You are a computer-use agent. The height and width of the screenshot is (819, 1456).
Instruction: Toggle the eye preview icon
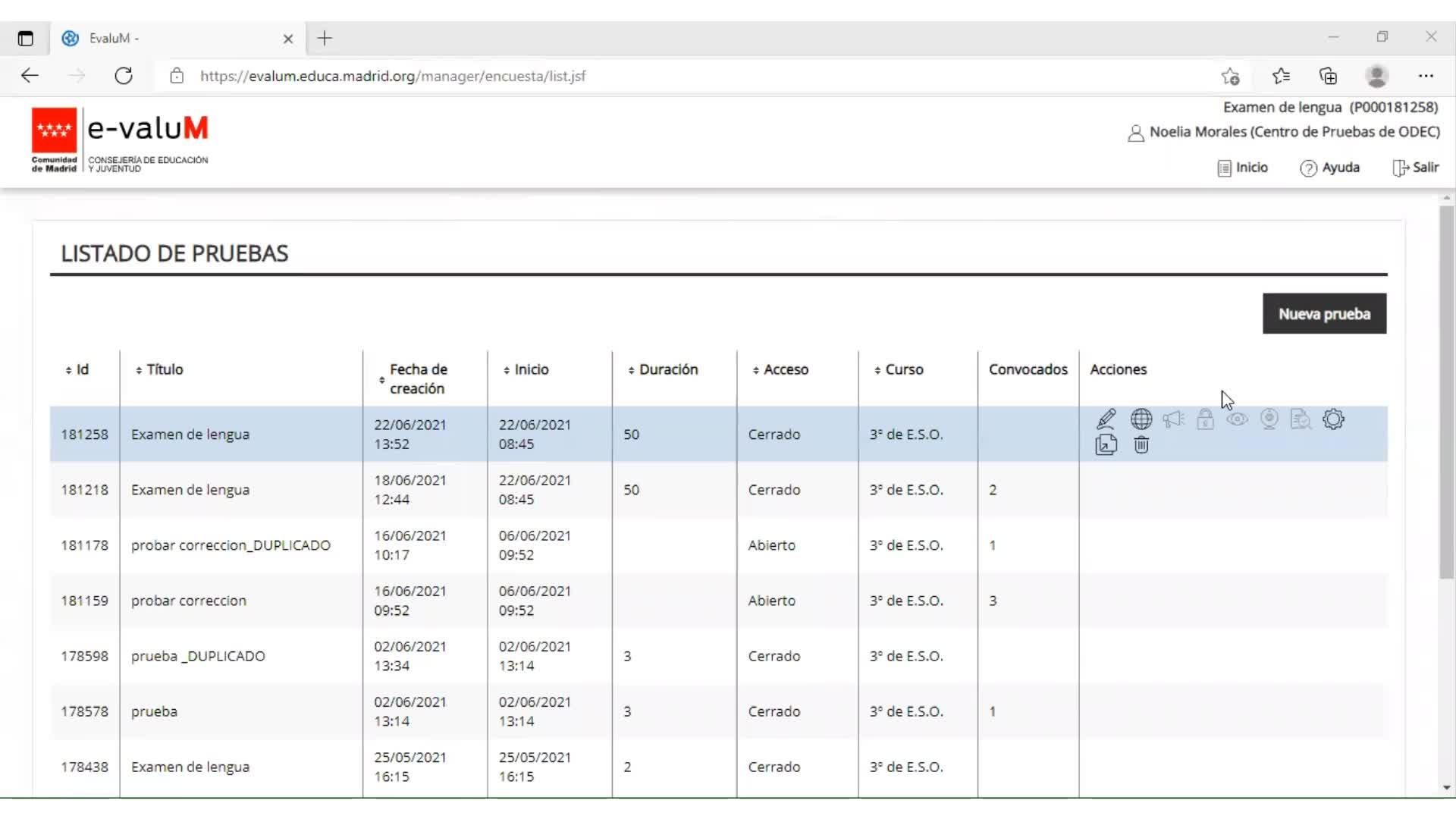pos(1237,419)
